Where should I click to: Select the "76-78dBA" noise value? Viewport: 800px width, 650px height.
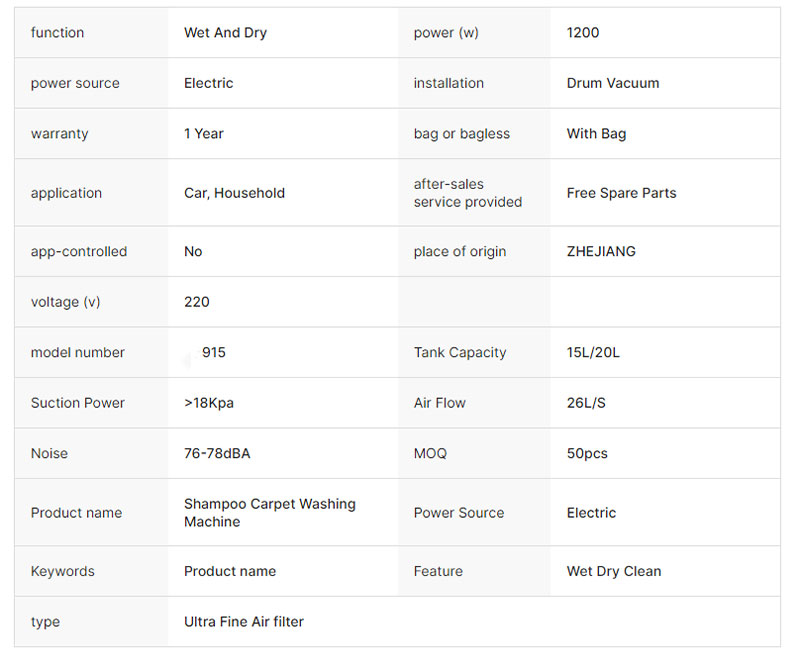[217, 453]
